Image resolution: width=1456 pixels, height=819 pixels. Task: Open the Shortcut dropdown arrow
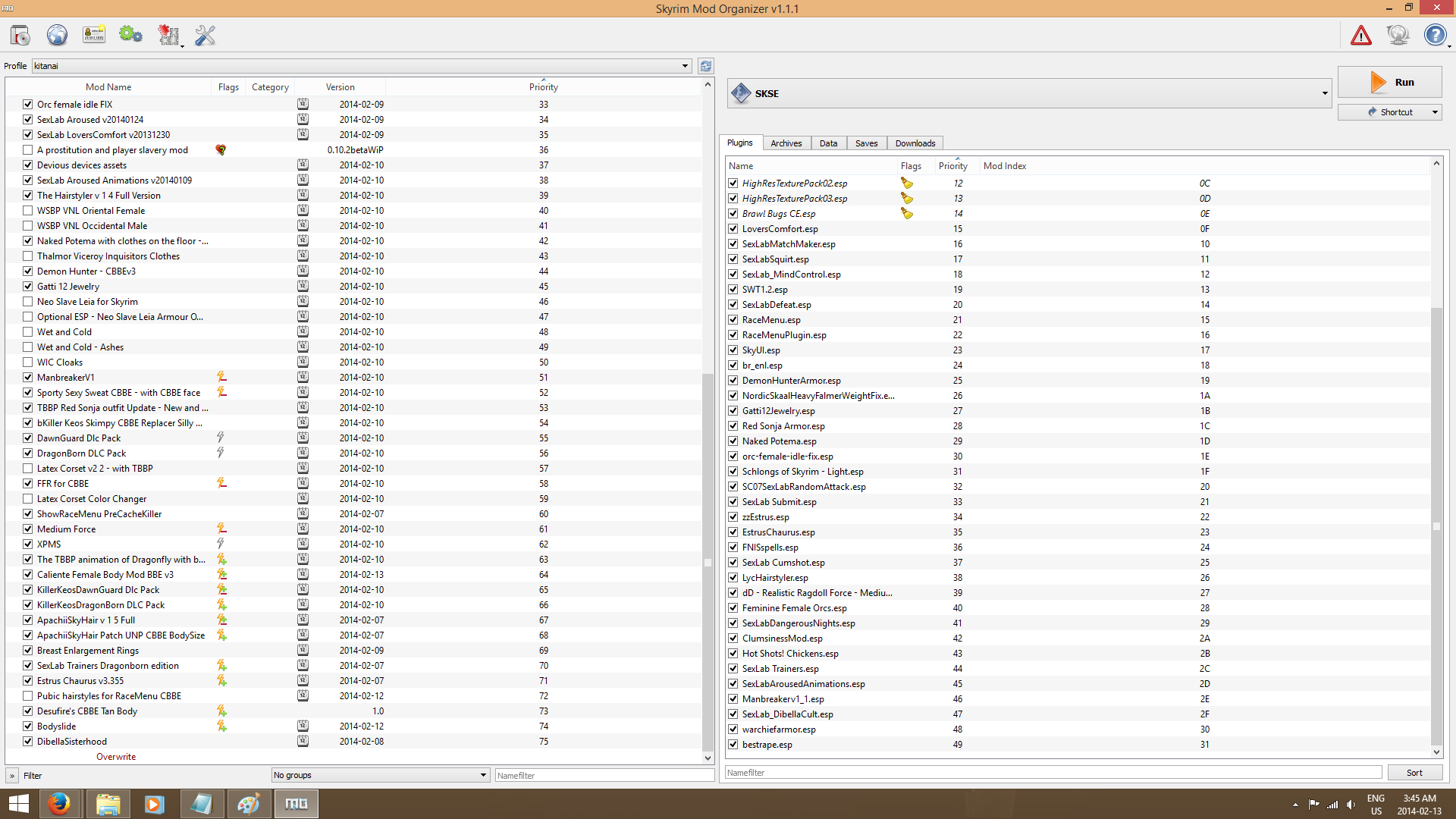coord(1435,112)
